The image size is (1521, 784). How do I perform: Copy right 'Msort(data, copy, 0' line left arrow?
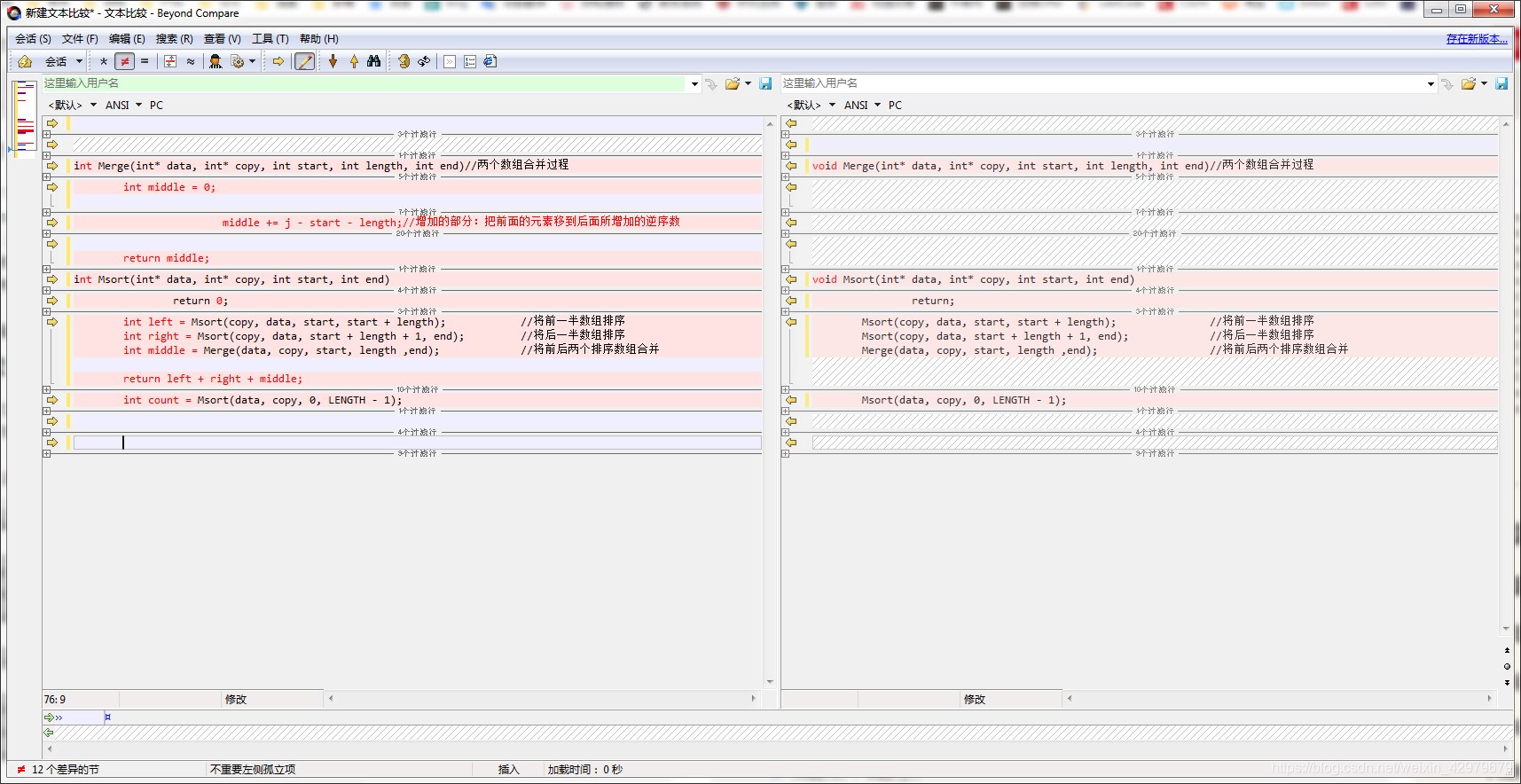791,400
